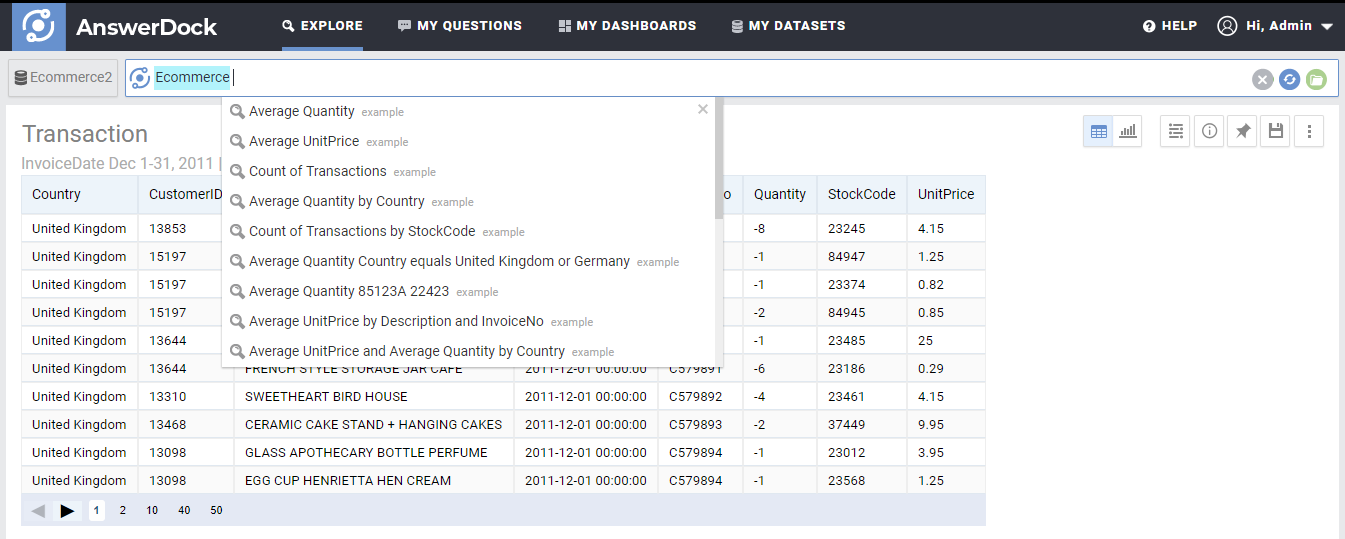
Task: Expand the Hi, Admin user dropdown
Action: click(x=1289, y=26)
